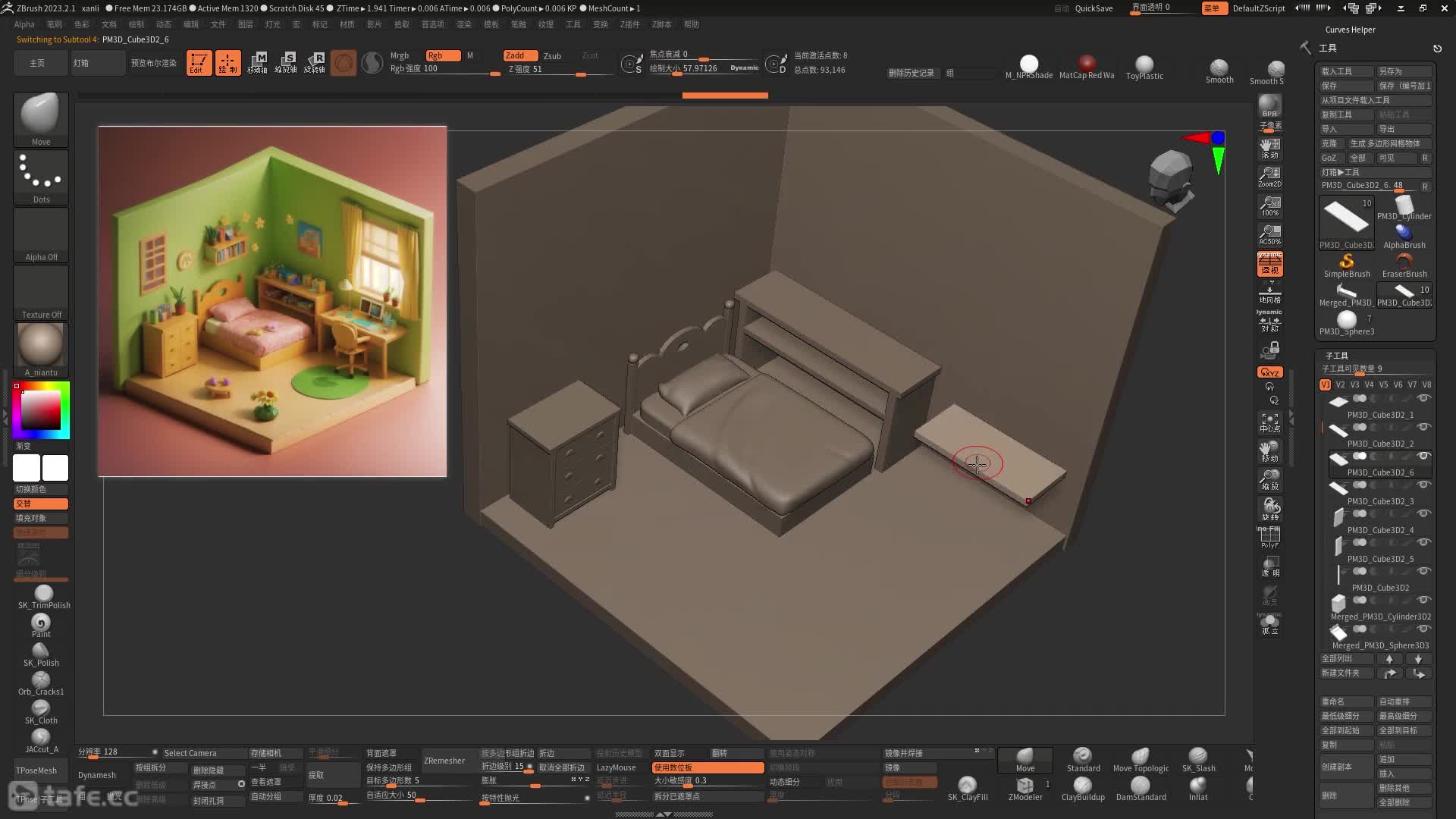Open the DefaultZScript dropdown
1456x819 pixels.
point(1258,8)
